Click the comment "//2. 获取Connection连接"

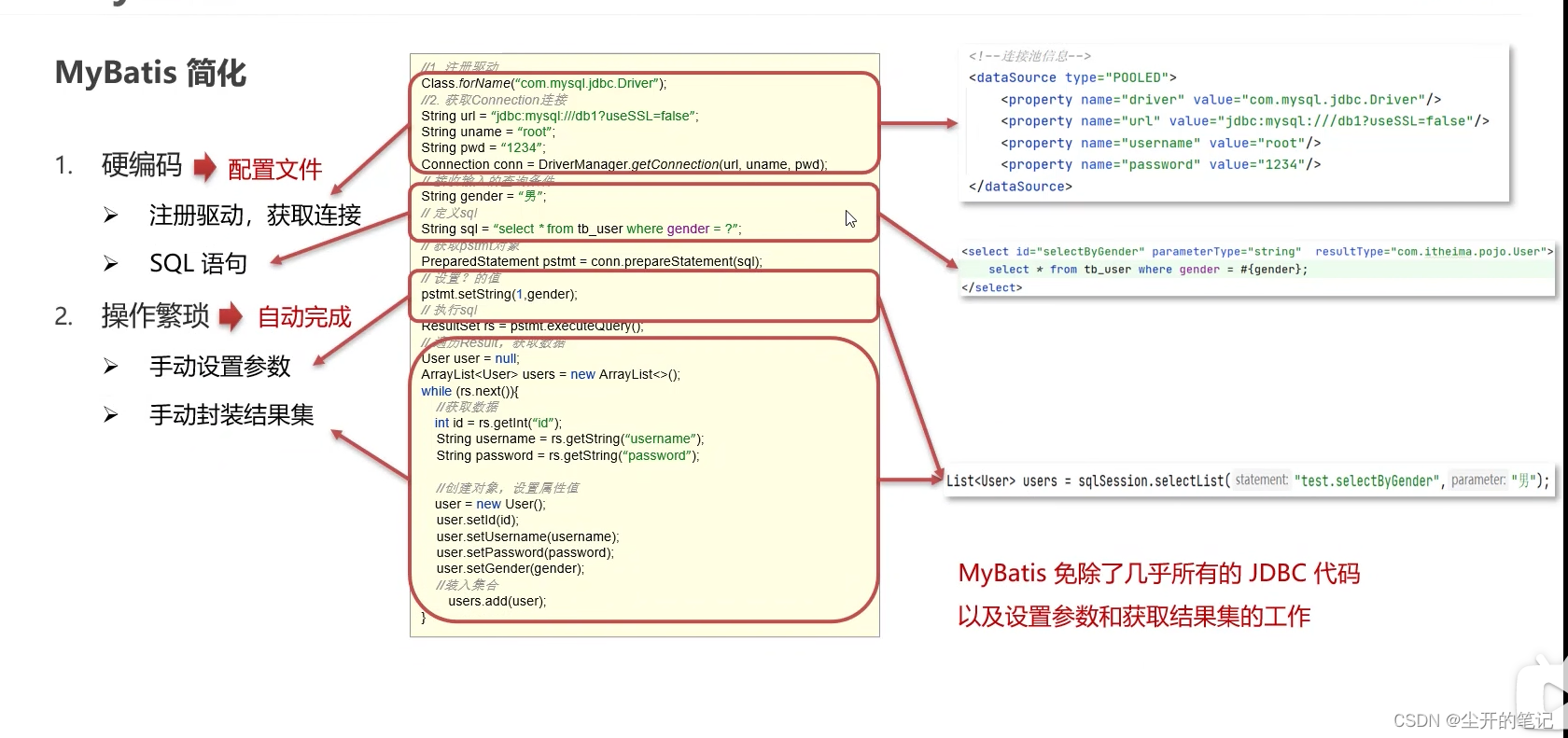click(494, 100)
